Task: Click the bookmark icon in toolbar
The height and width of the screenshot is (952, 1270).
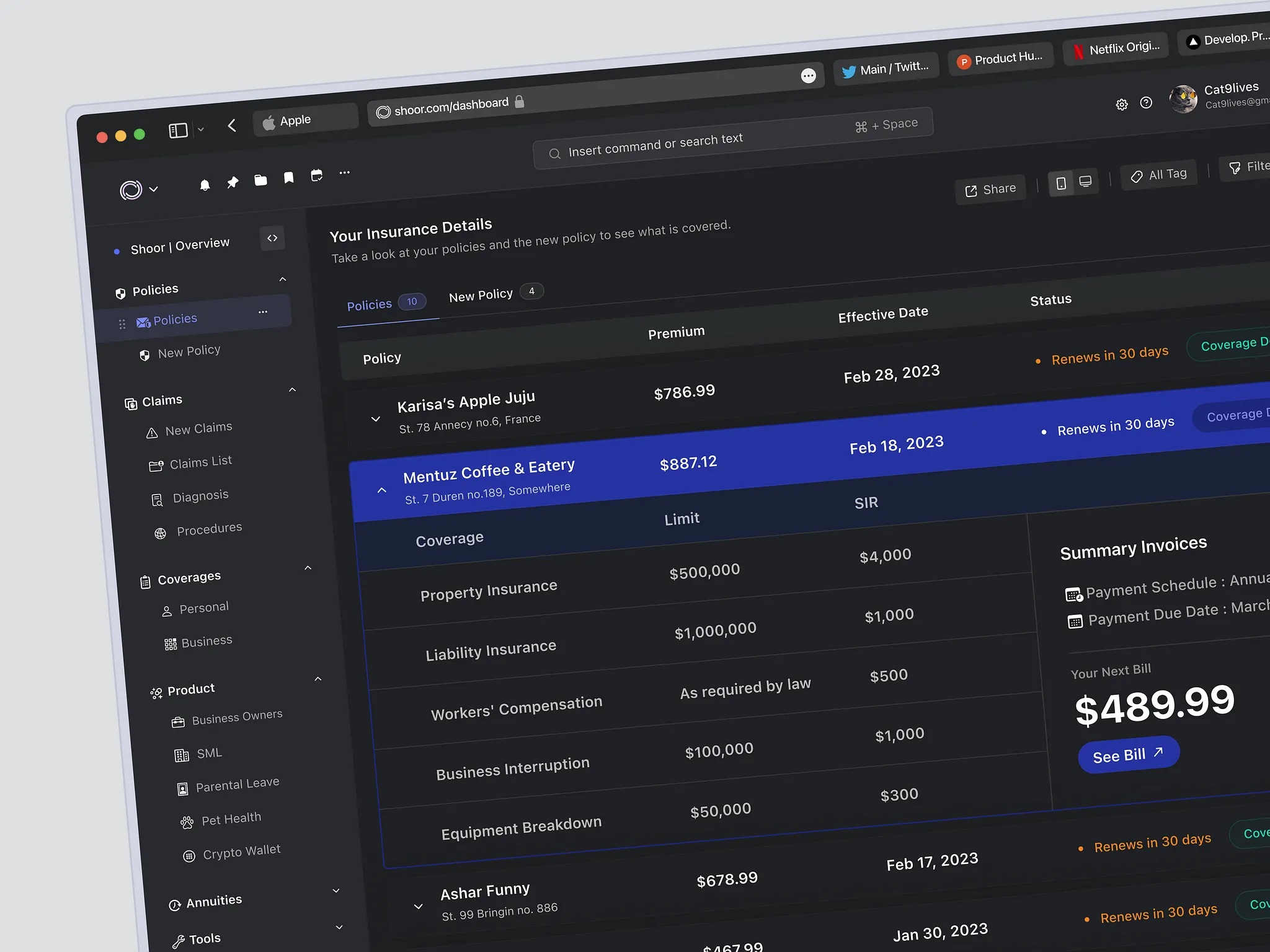Action: click(288, 178)
